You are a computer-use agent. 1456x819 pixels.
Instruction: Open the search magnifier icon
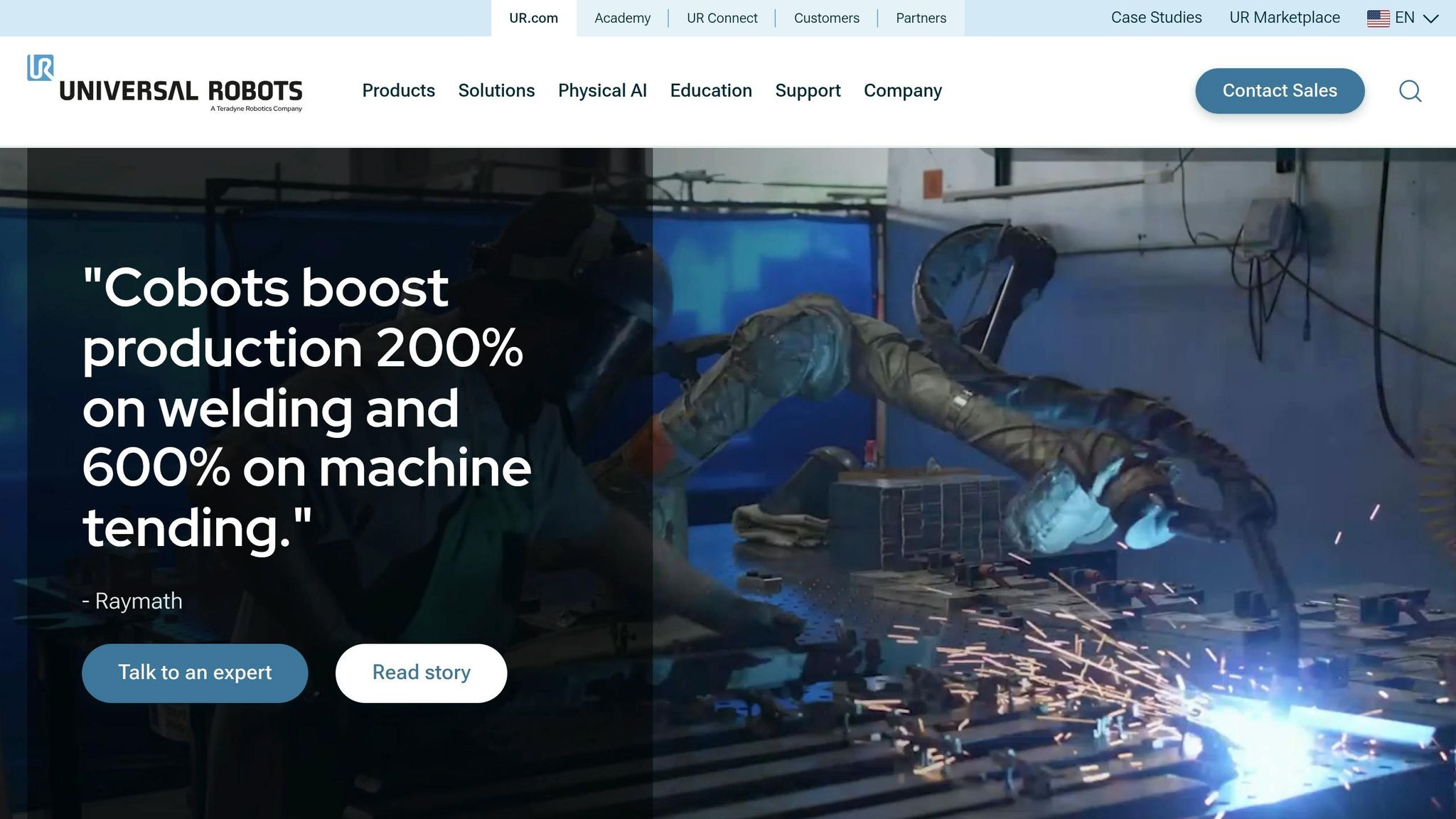(1410, 91)
